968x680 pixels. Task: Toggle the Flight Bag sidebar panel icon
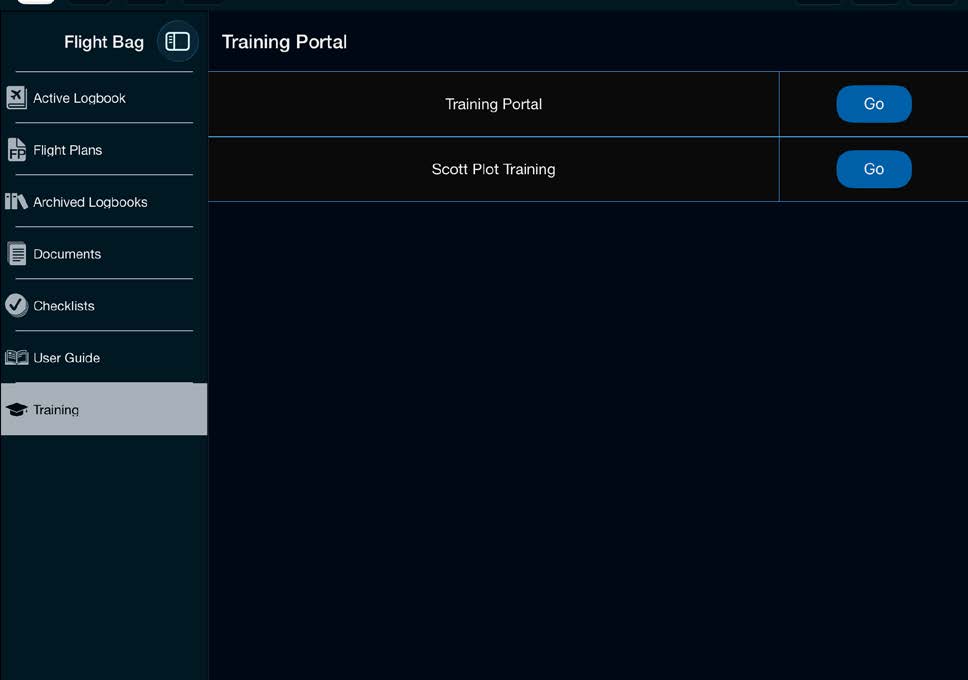point(177,41)
